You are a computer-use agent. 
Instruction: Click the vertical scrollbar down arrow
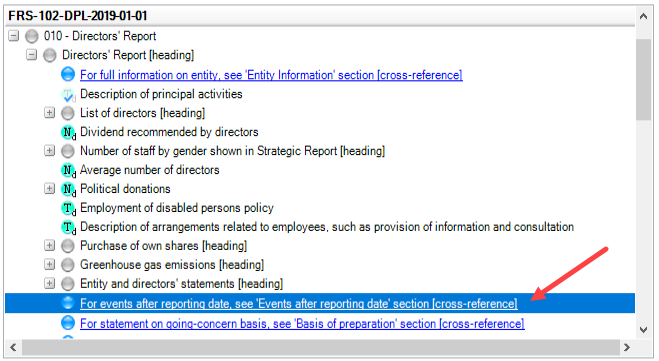(643, 330)
